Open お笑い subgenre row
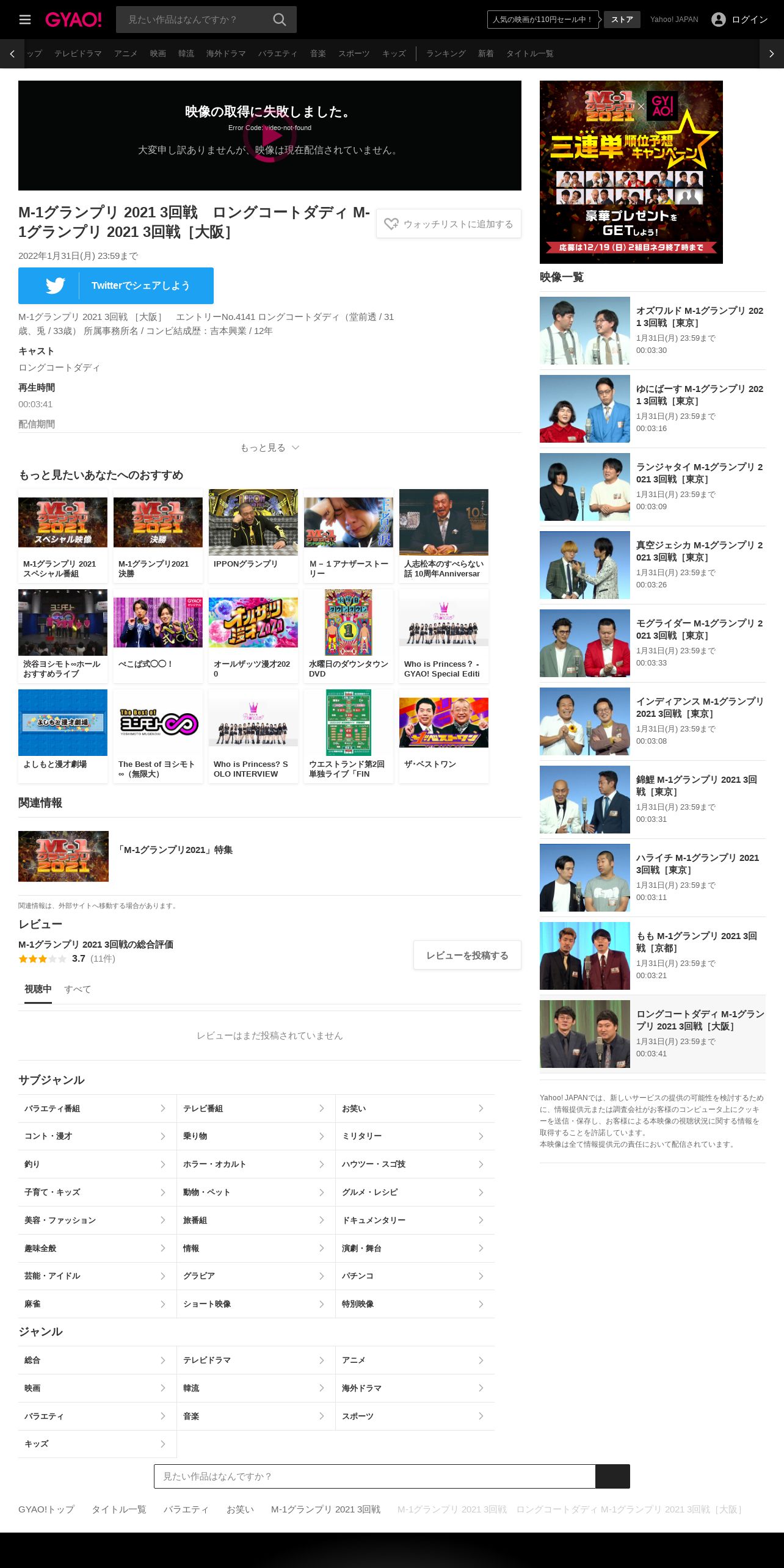 coord(415,1108)
